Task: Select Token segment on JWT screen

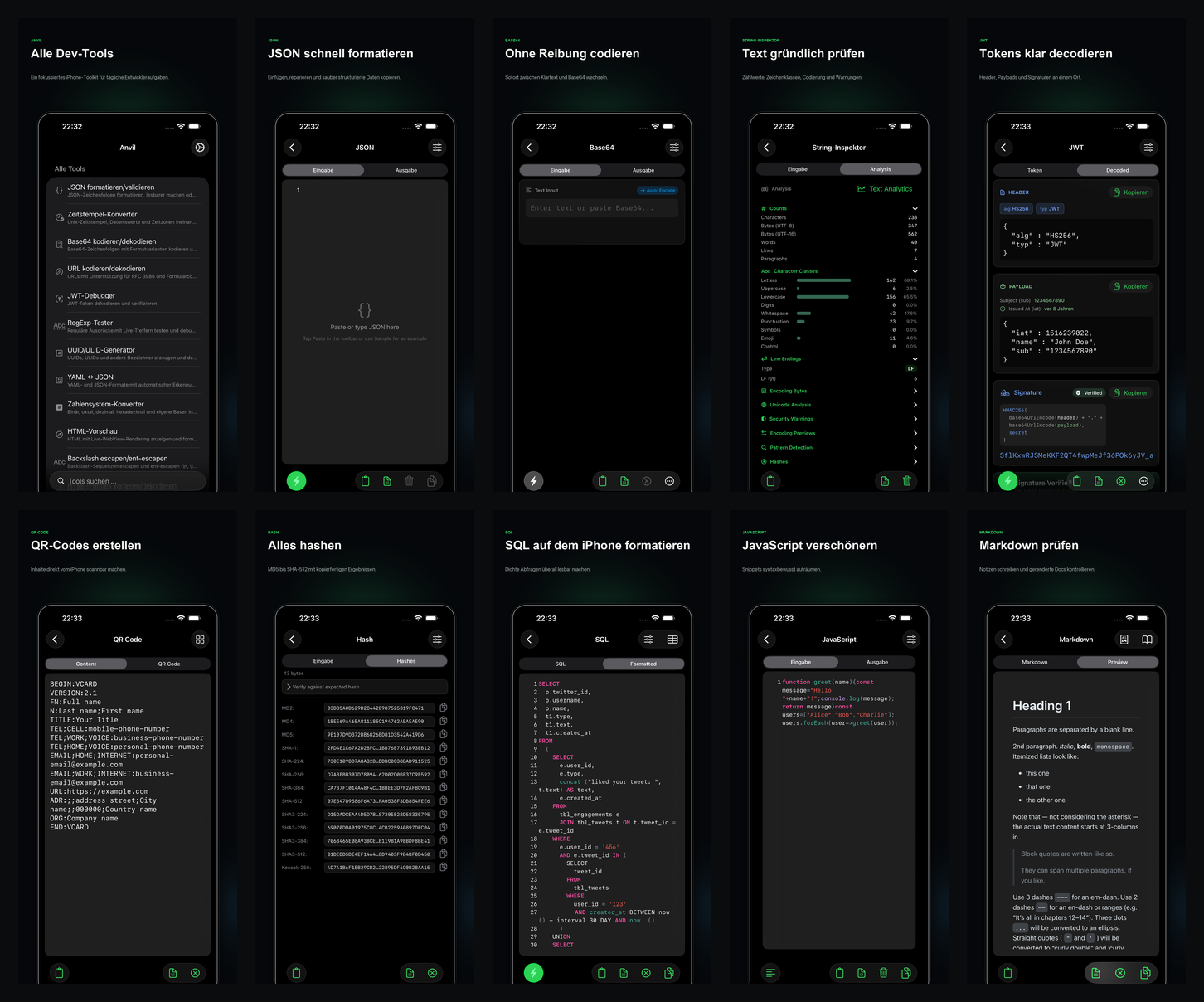Action: pos(1035,170)
